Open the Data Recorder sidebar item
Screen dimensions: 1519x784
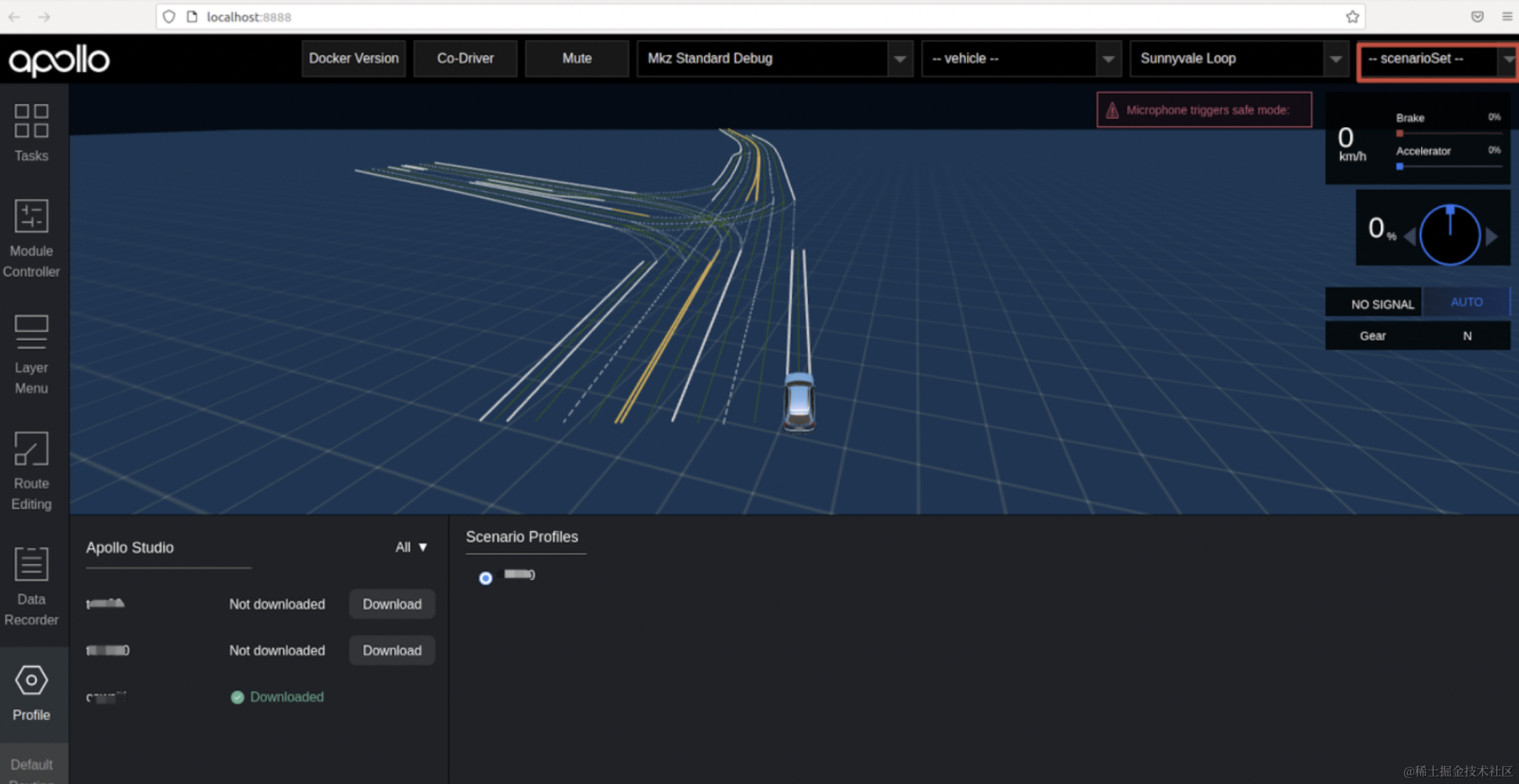click(x=32, y=586)
